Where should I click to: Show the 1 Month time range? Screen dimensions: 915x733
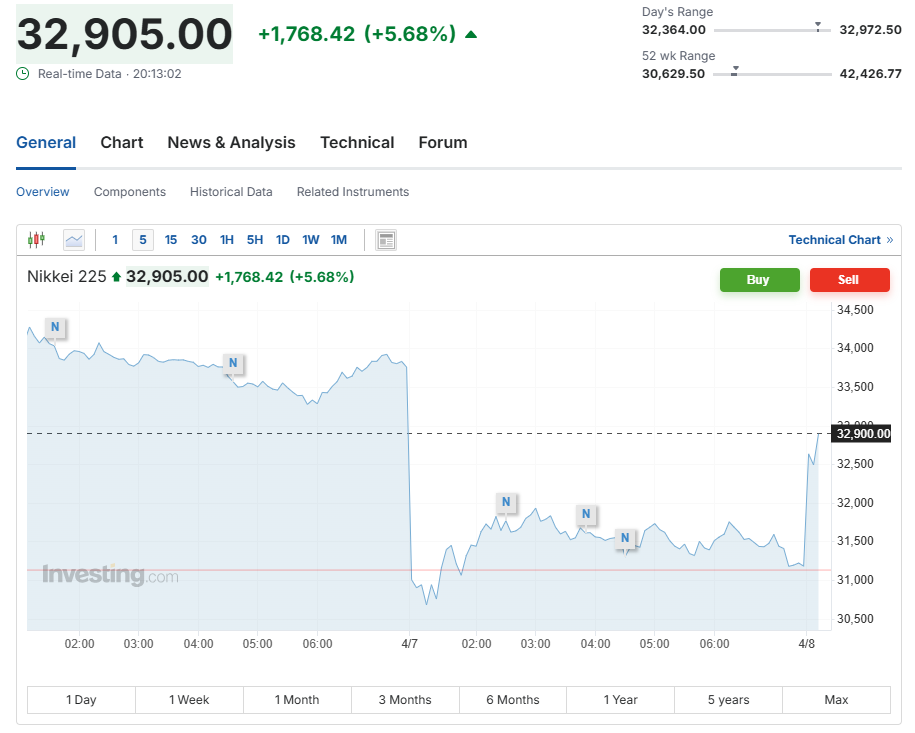pos(297,700)
